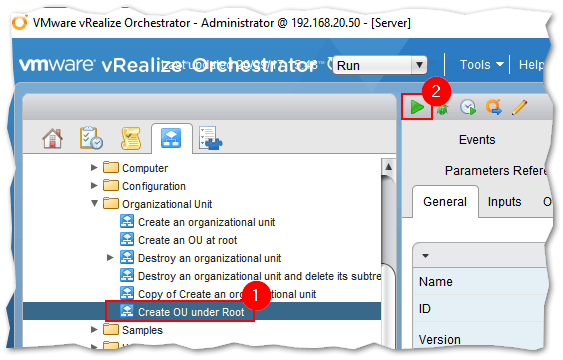This screenshot has height=360, width=563.
Task: Click the Create an OU at root icon
Action: (x=127, y=239)
